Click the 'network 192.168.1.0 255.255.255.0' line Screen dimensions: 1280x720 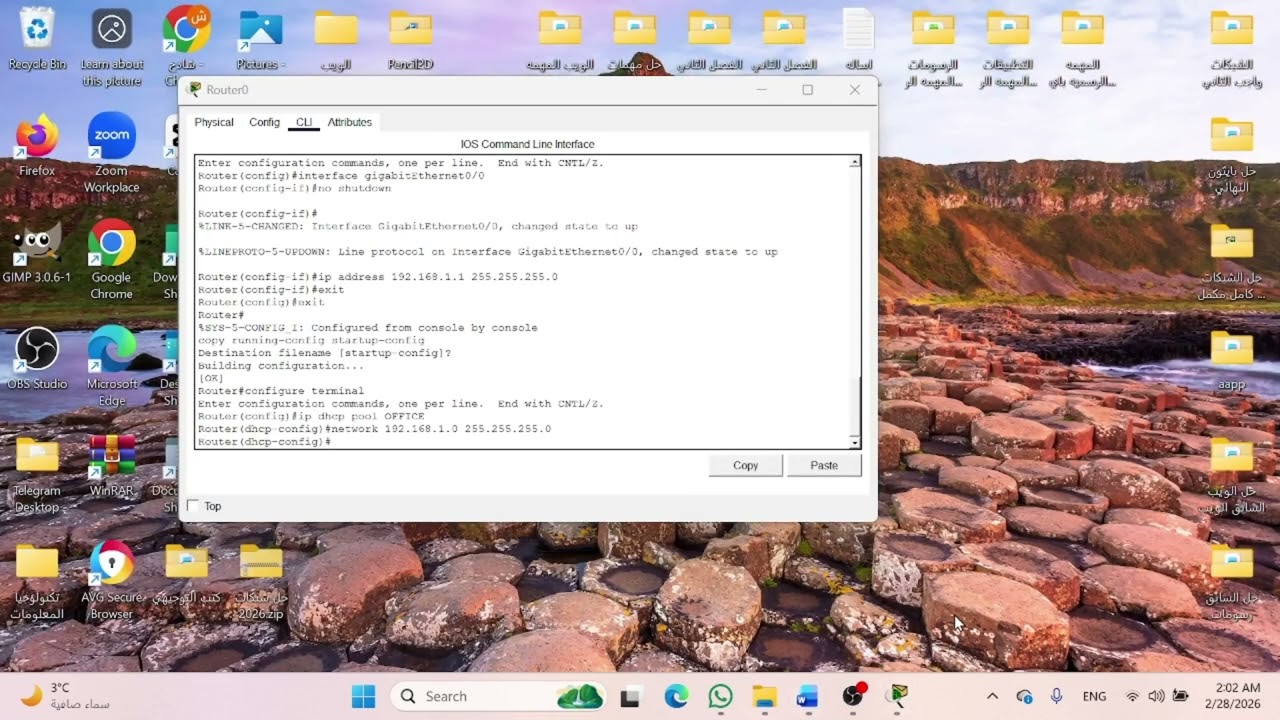point(374,429)
